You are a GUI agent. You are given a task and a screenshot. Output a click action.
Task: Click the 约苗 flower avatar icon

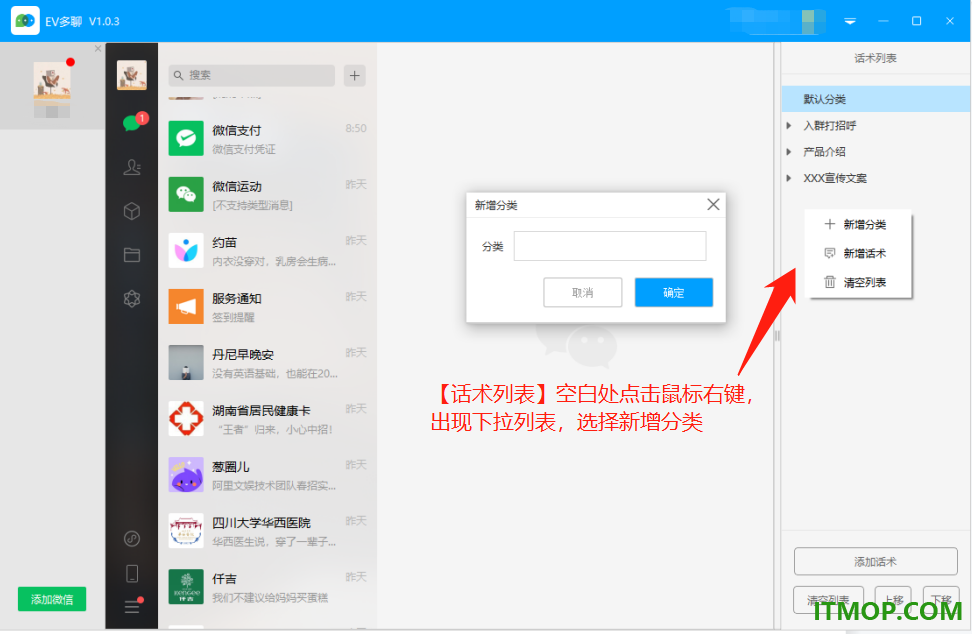(x=186, y=250)
